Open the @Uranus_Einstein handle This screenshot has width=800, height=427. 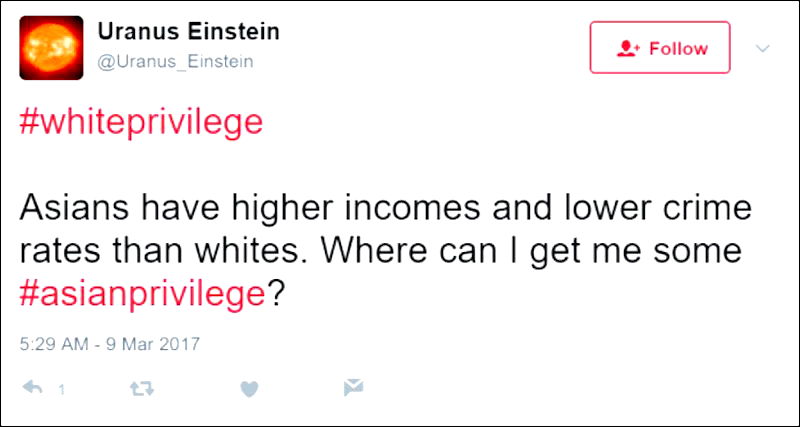click(x=175, y=62)
